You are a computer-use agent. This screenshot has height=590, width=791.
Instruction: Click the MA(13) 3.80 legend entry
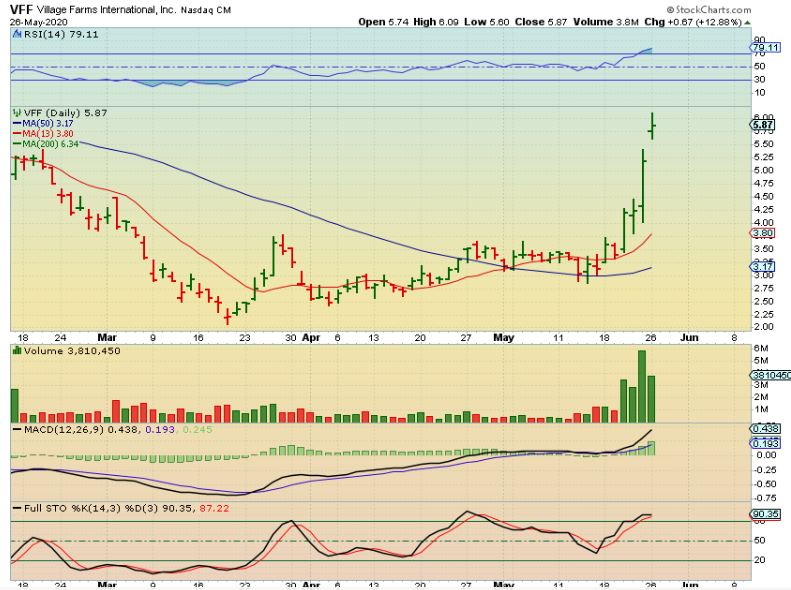point(43,134)
